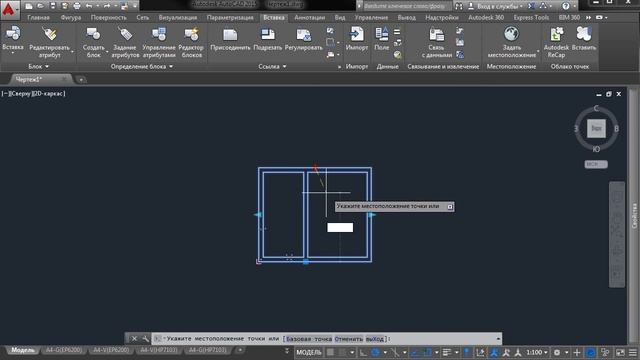The height and width of the screenshot is (360, 640).
Task: Click the command line wrench settings icon
Action: click(146, 338)
